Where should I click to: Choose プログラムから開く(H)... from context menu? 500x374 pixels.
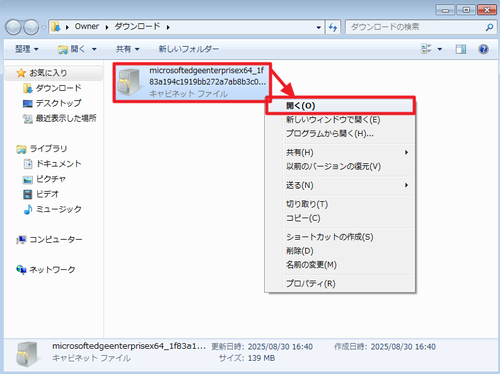(x=340, y=134)
